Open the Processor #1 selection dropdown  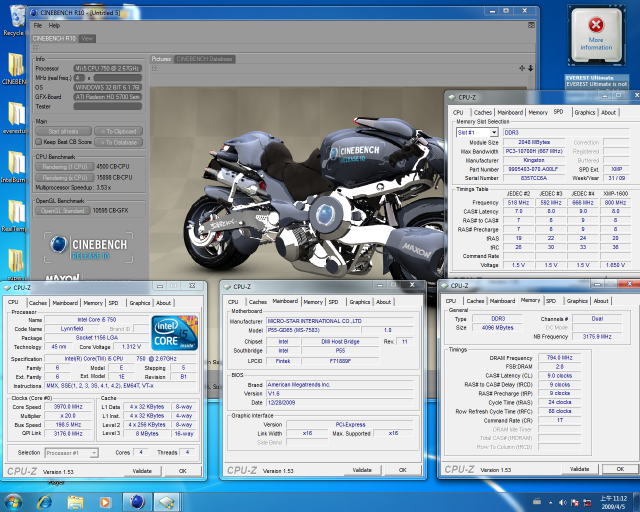[x=94, y=453]
